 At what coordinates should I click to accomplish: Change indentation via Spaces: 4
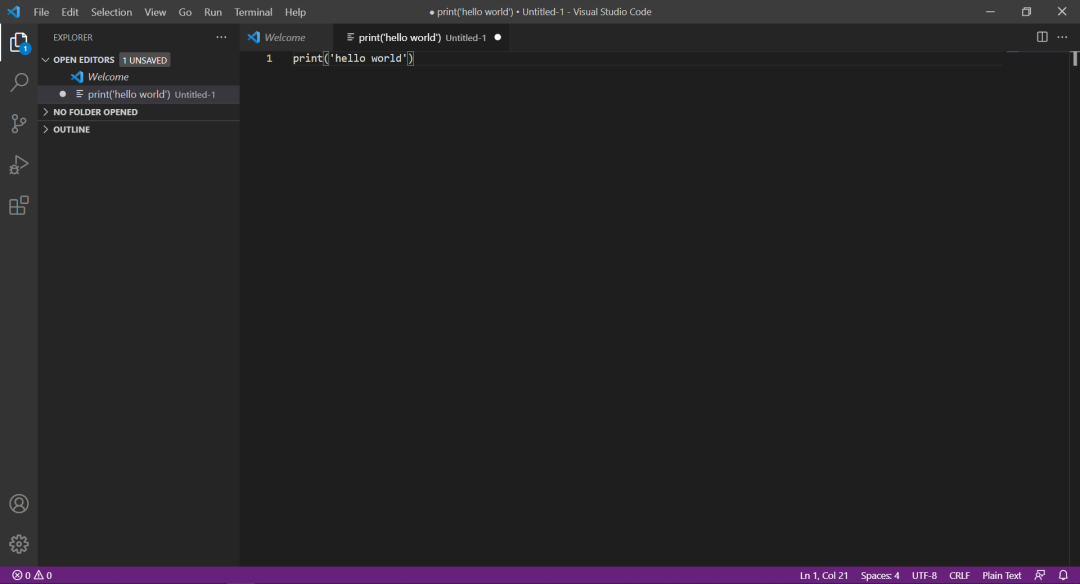click(x=880, y=575)
